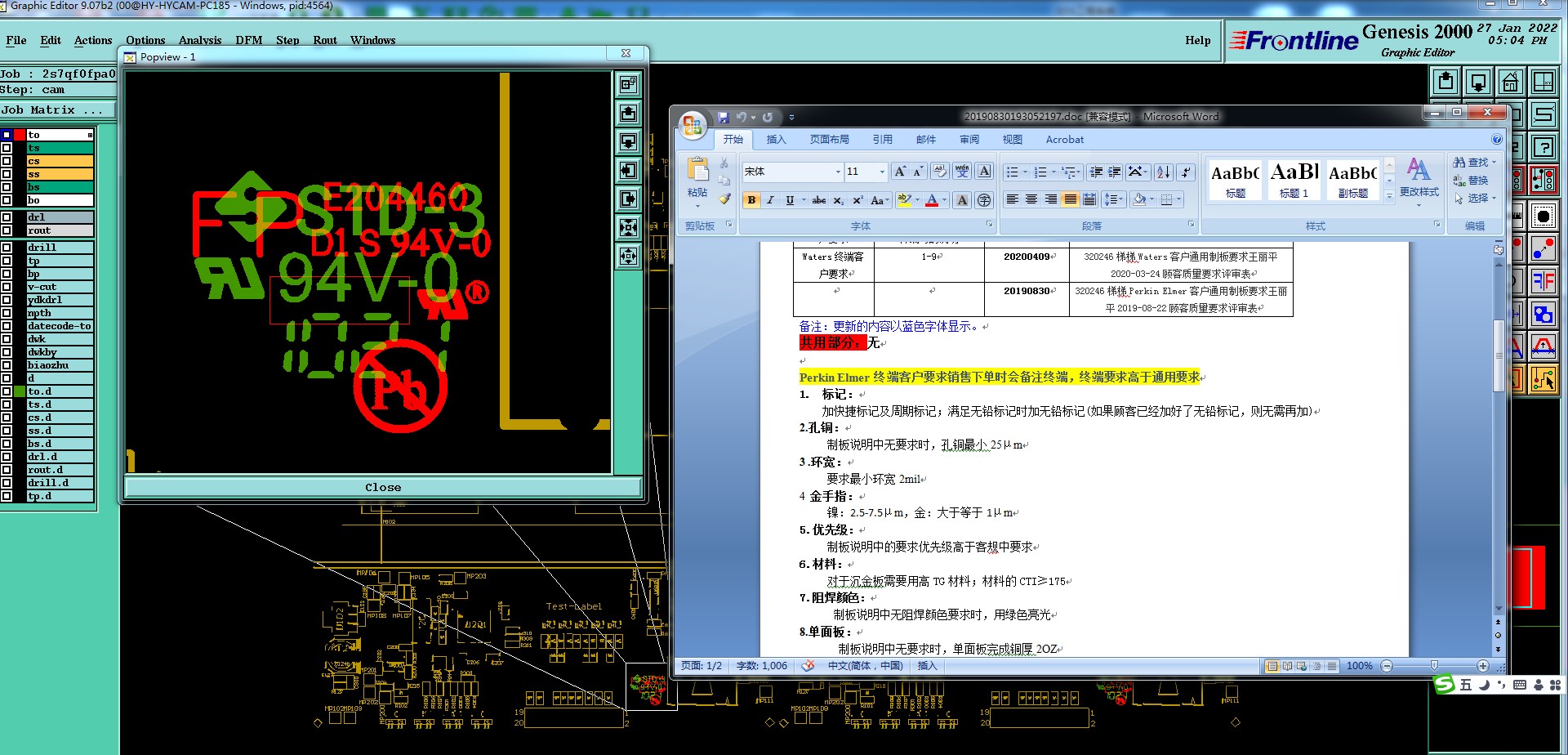Click the enclosed character 字 icon

click(984, 200)
